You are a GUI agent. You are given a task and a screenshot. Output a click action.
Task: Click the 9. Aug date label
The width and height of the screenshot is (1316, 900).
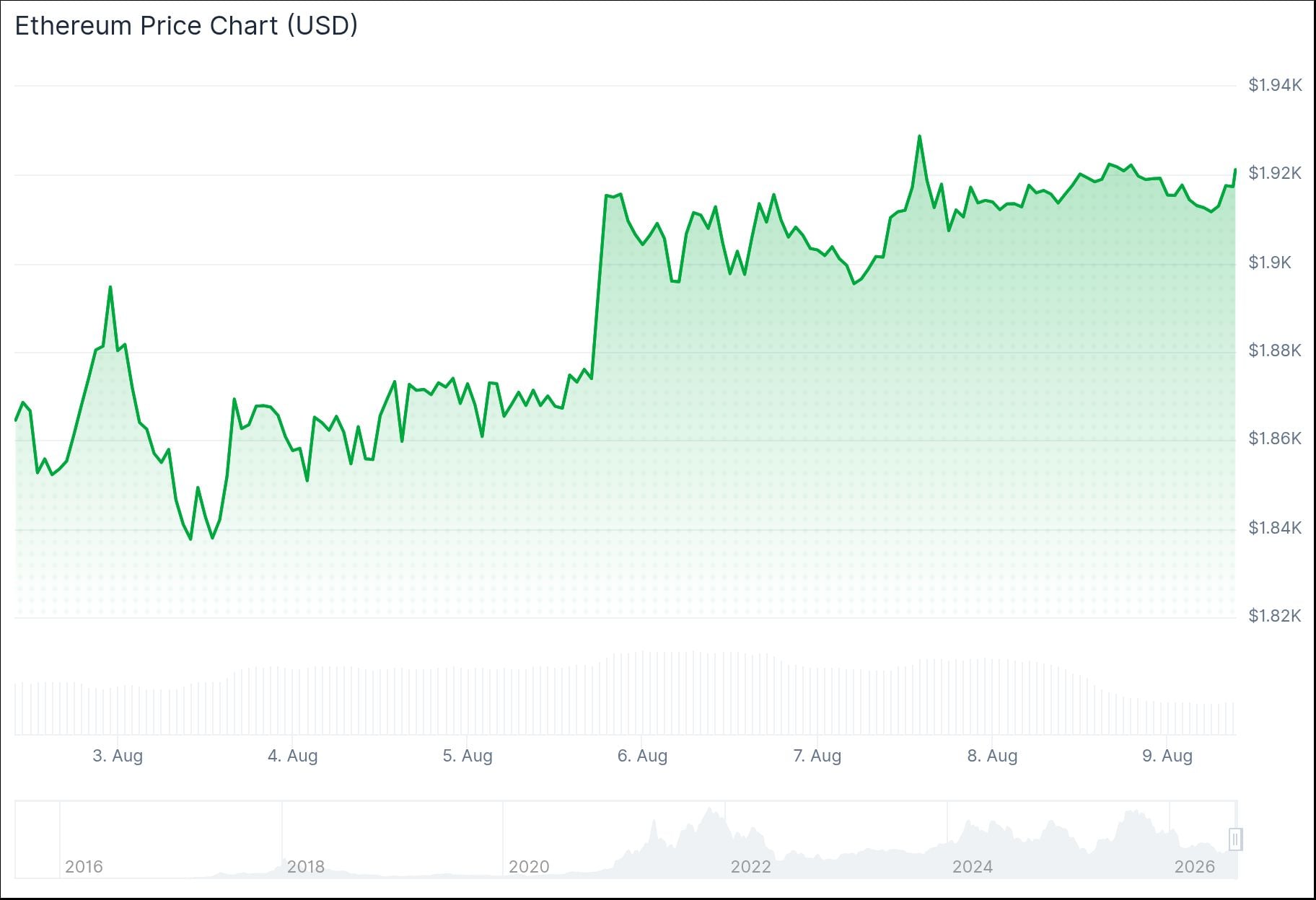[x=1167, y=756]
